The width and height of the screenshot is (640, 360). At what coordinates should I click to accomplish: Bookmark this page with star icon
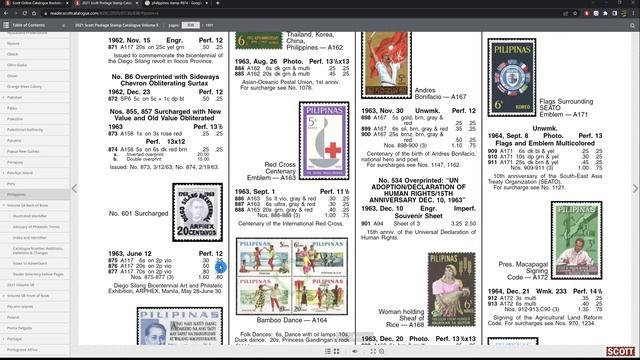click(575, 13)
